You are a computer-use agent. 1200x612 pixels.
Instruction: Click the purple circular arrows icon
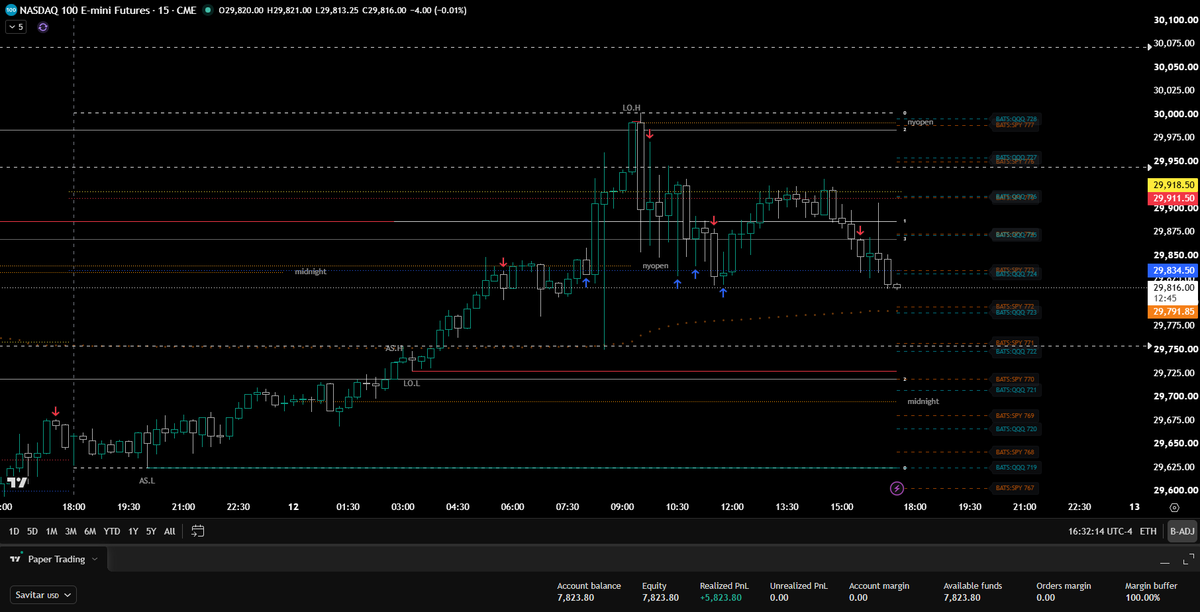click(43, 27)
